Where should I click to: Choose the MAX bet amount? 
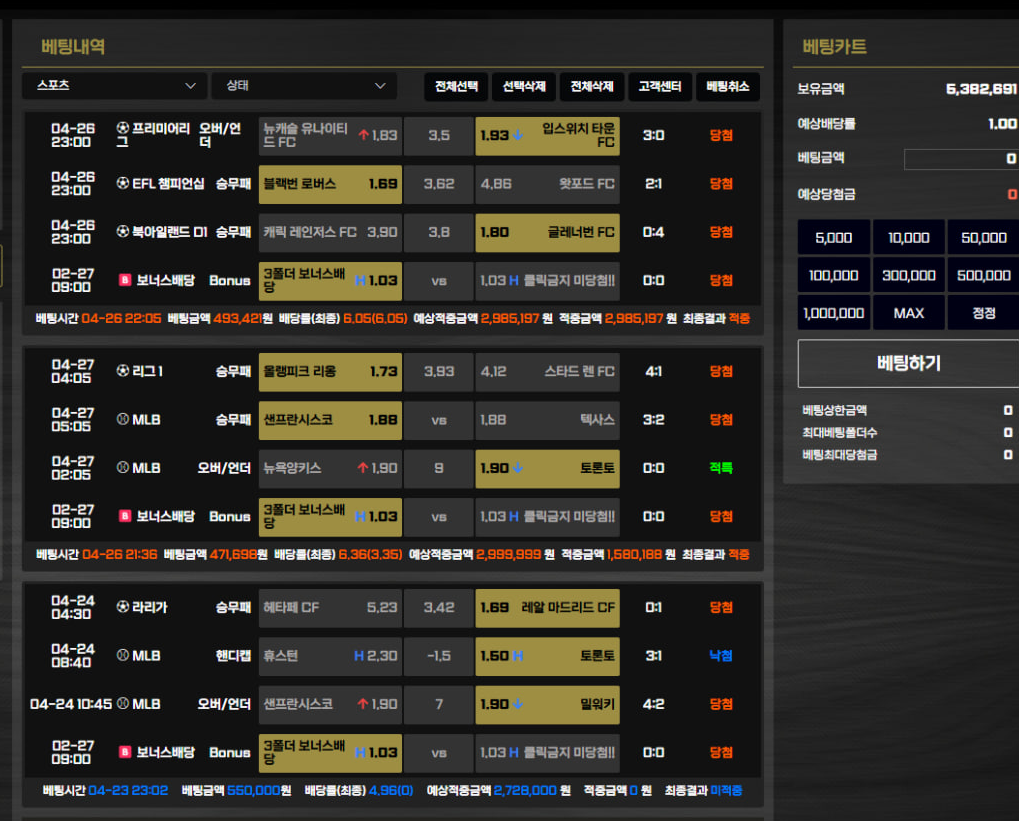(908, 313)
